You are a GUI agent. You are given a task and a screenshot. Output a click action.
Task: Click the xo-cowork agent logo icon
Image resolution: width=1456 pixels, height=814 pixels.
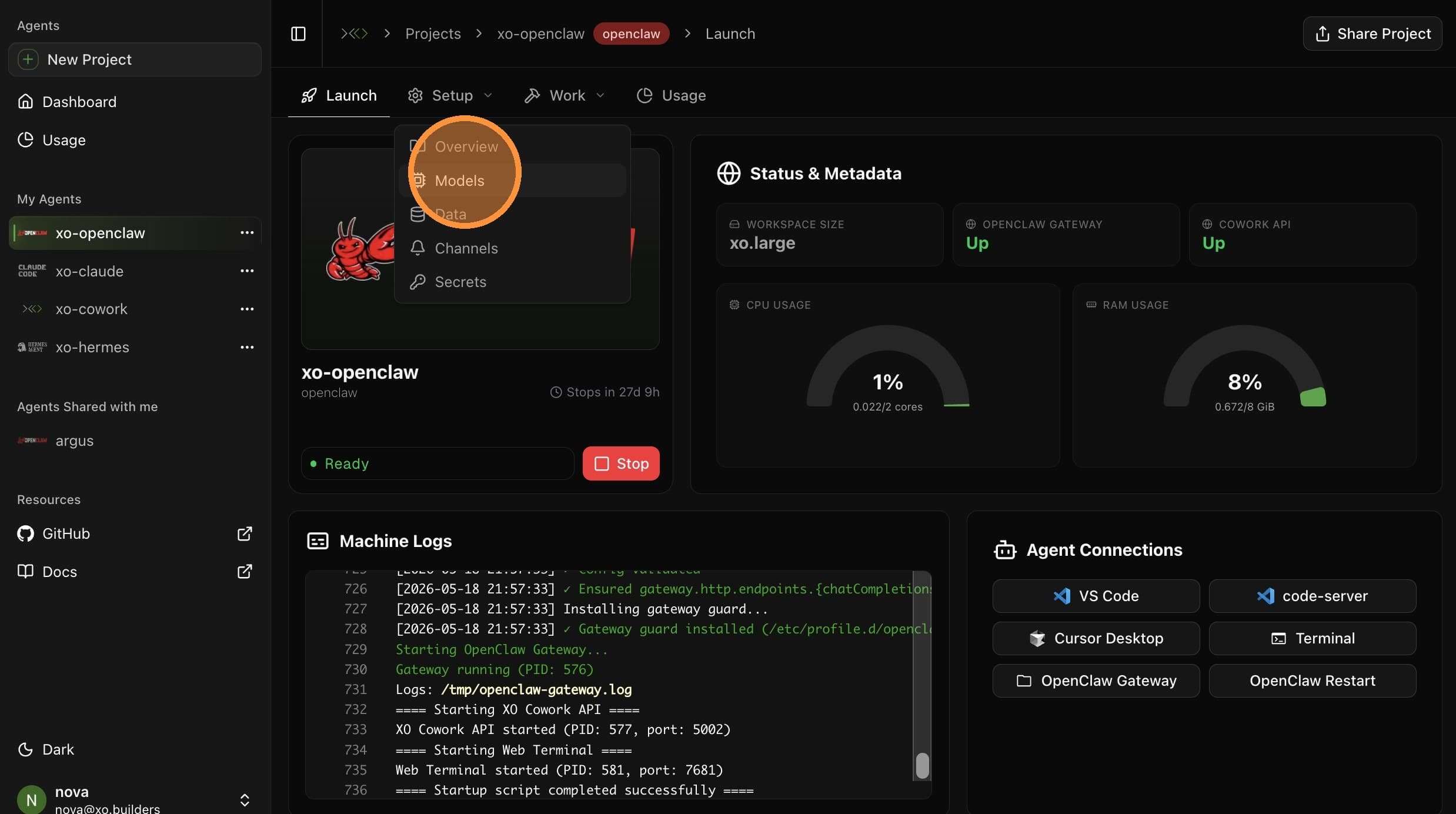[32, 309]
